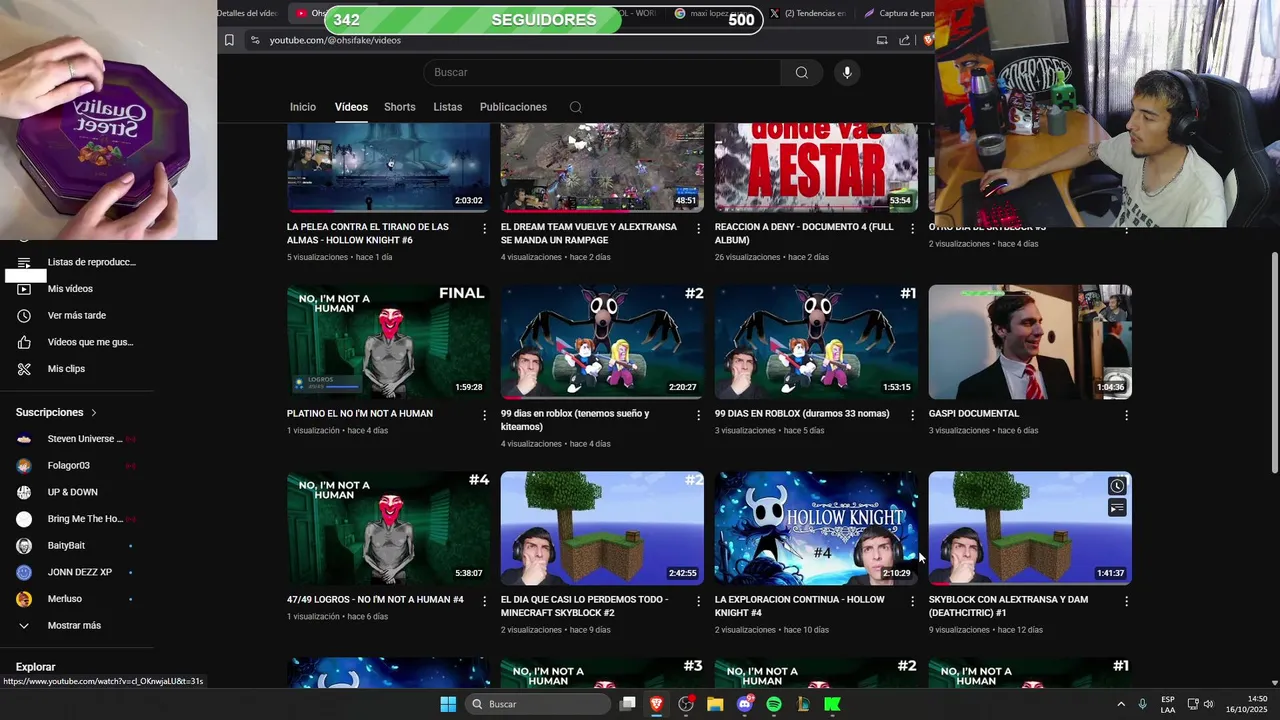Open League of Legends icon in taskbar
This screenshot has width=1280, height=720.
pyautogui.click(x=803, y=704)
